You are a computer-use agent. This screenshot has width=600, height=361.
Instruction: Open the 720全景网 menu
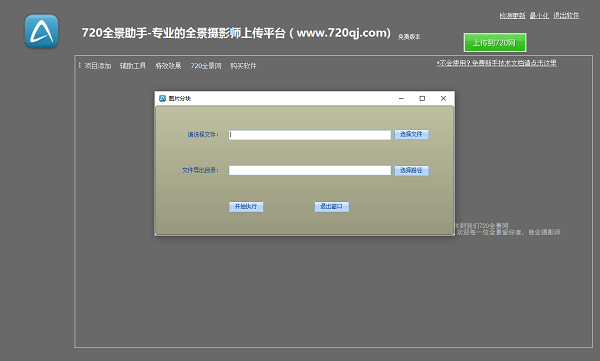pos(206,66)
